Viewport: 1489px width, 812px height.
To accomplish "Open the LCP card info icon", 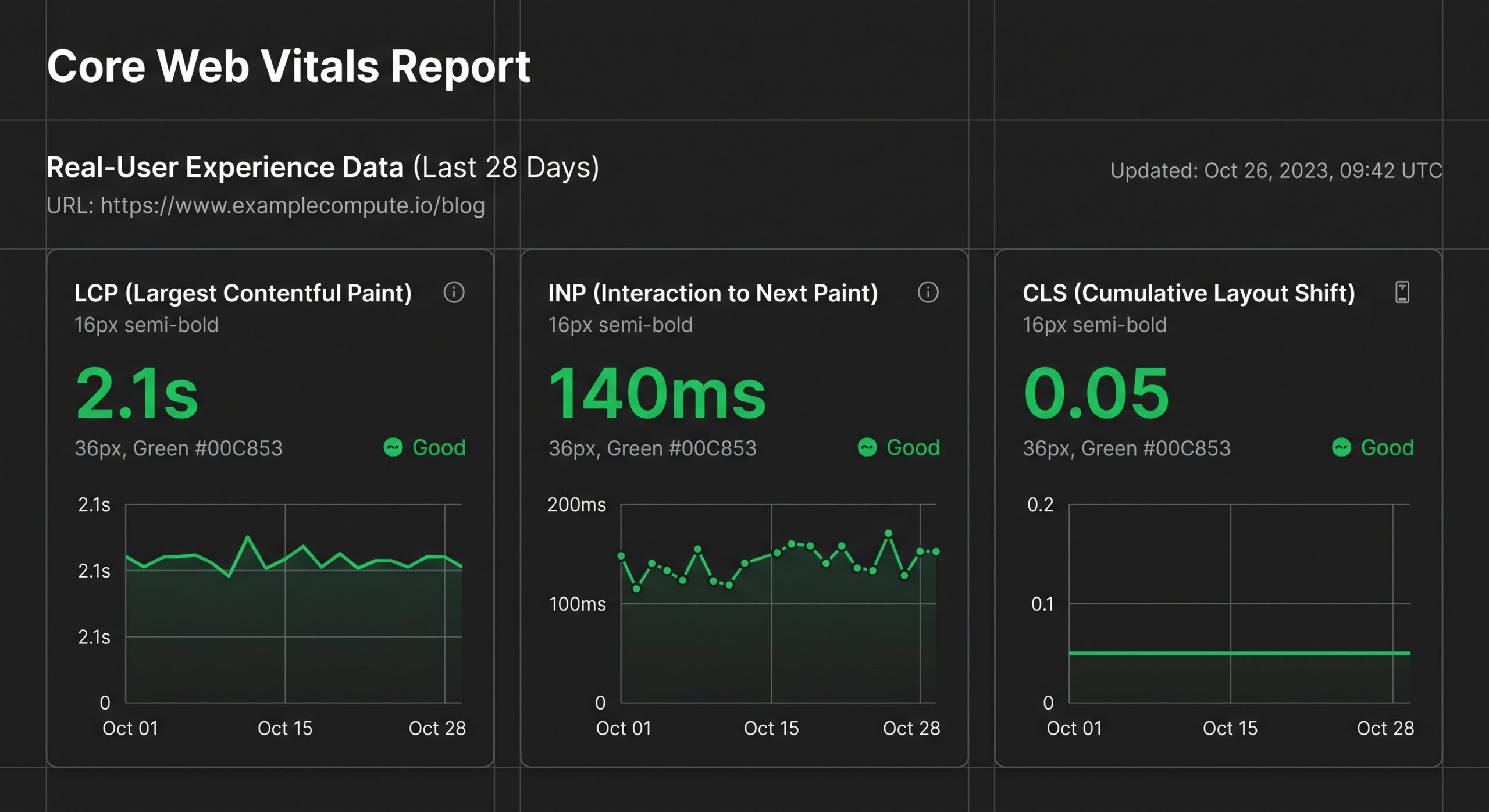I will pyautogui.click(x=454, y=292).
